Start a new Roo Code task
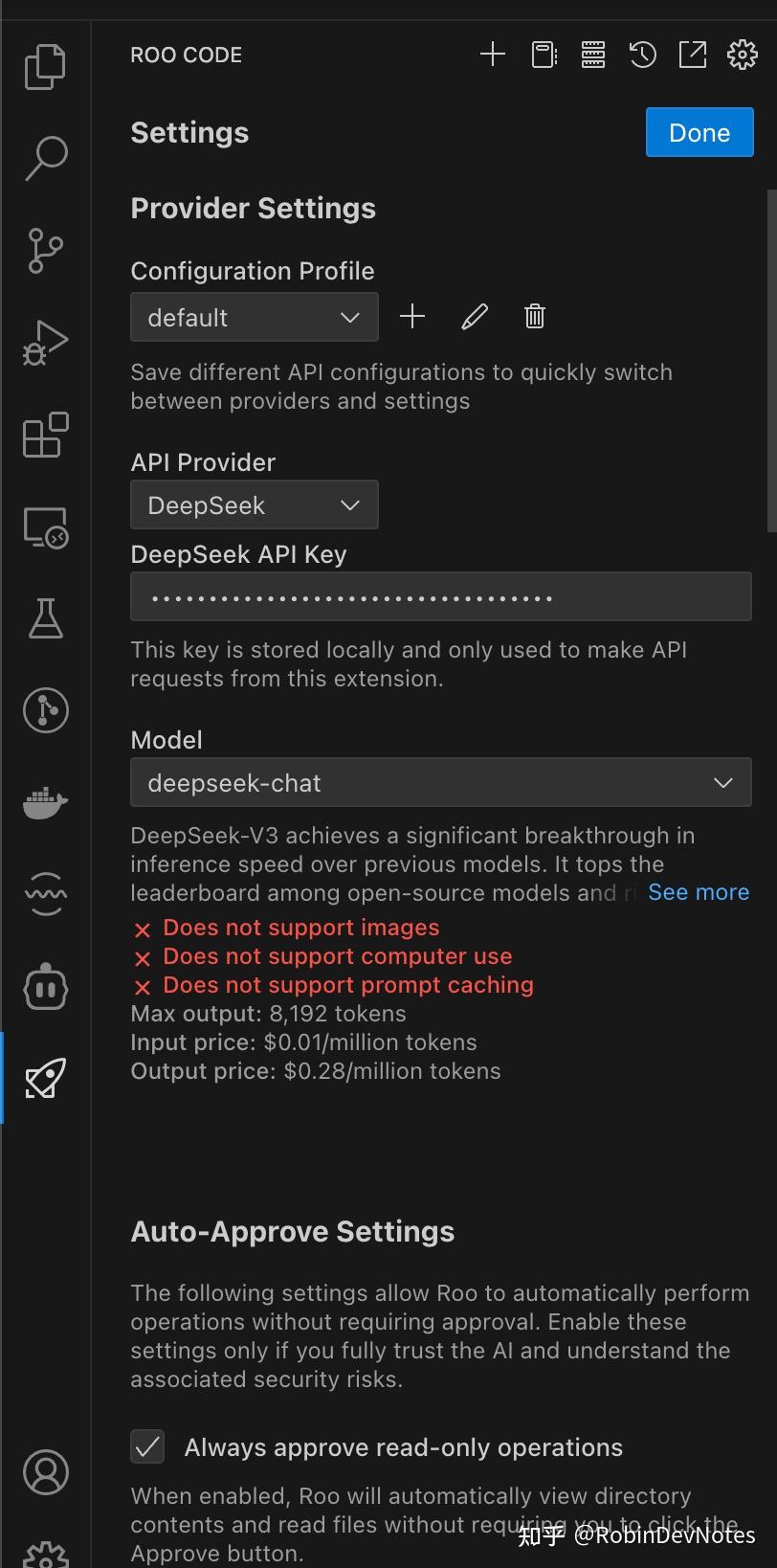Screen dimensions: 777x1568 [x=492, y=55]
